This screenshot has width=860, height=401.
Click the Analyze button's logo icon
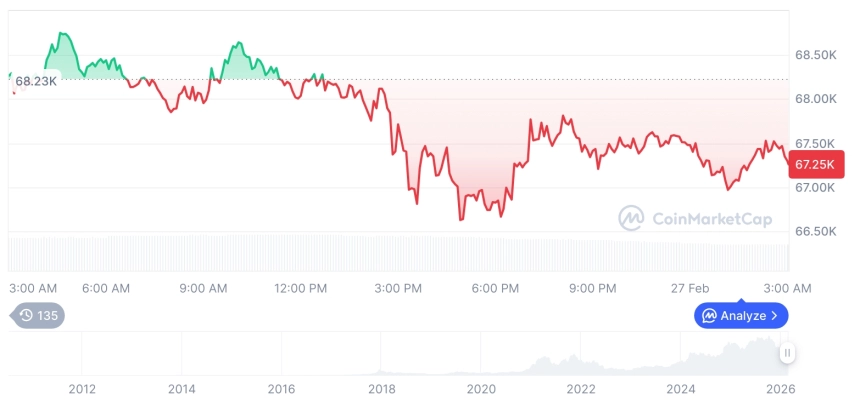pos(709,316)
